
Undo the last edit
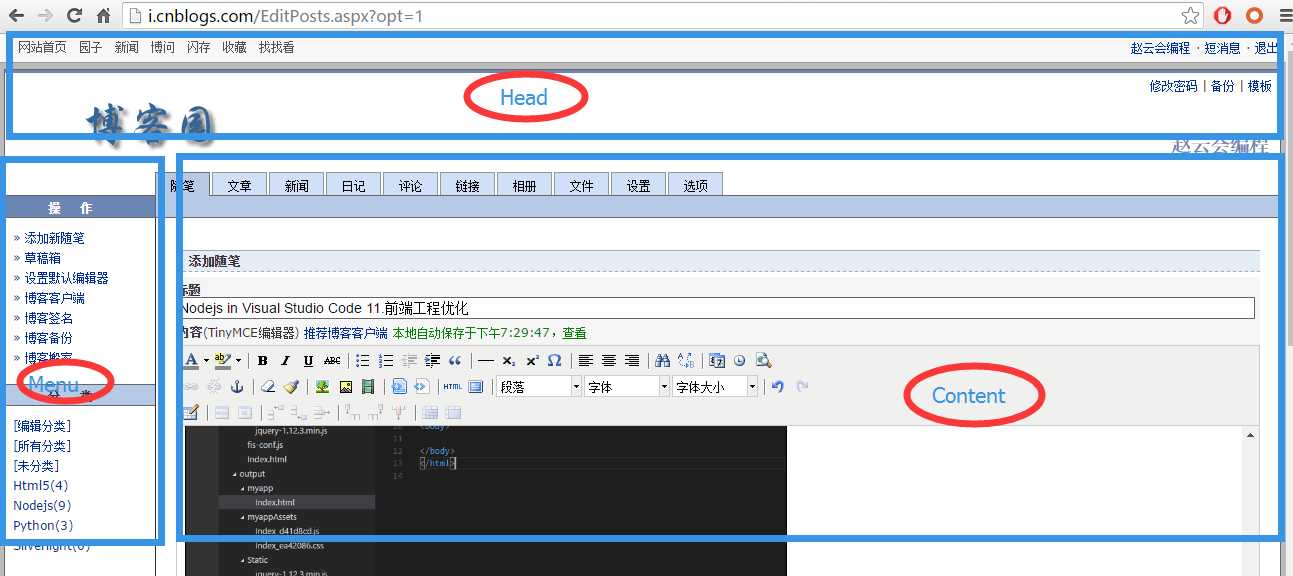777,387
